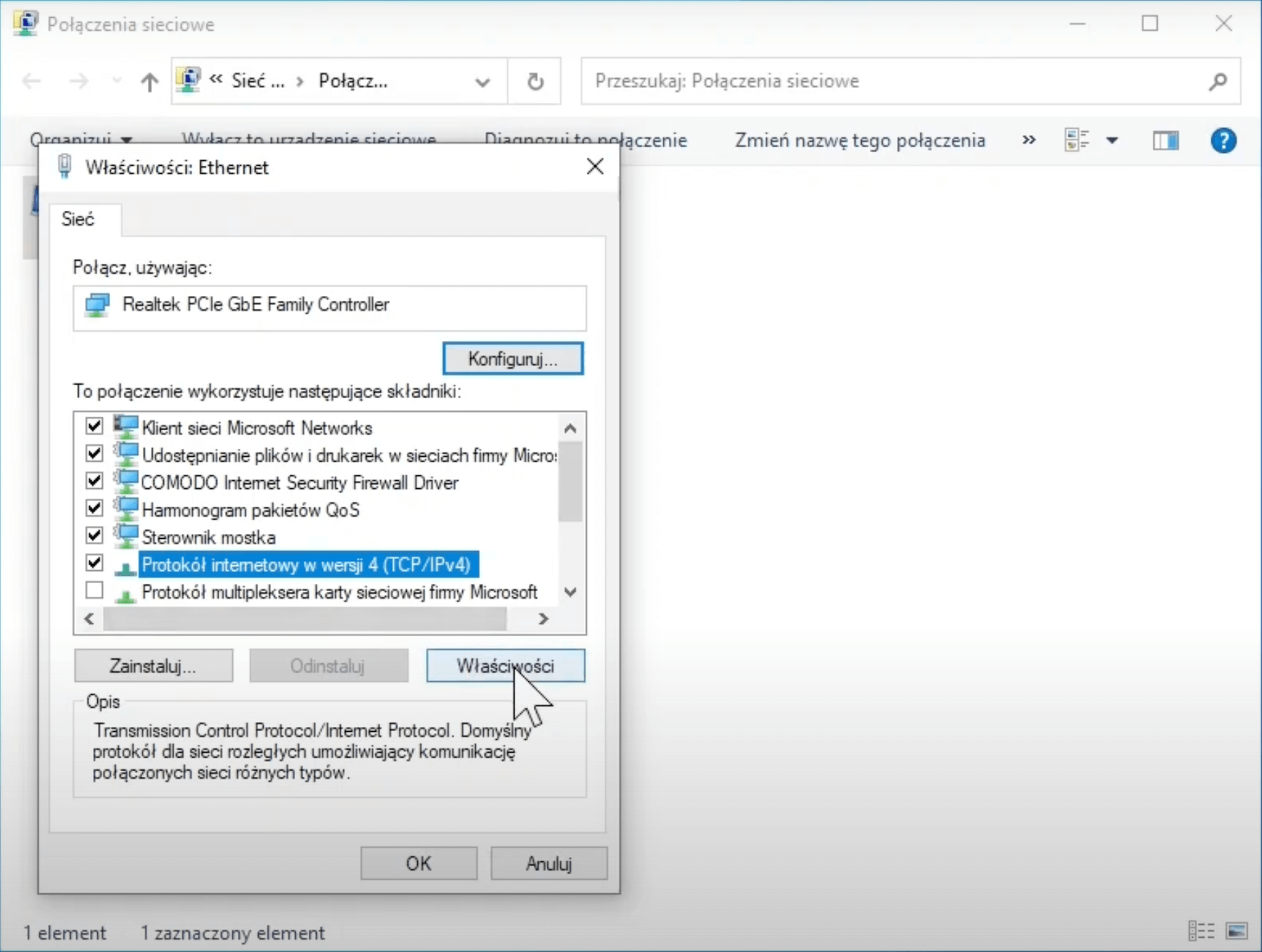Toggle the preview pane icon
Screen dimensions: 1262x952
[x=1166, y=140]
